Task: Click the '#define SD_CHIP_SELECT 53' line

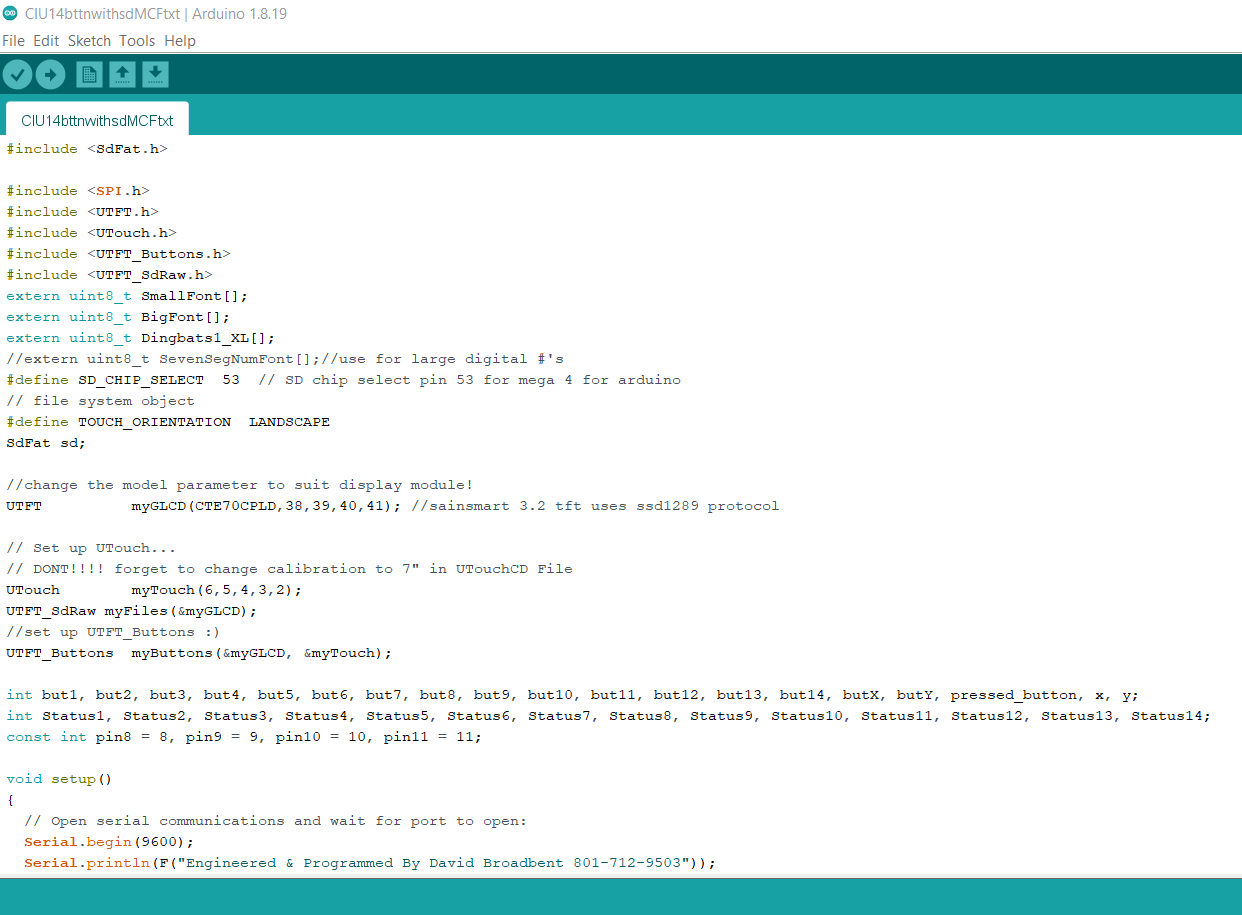Action: tap(343, 380)
